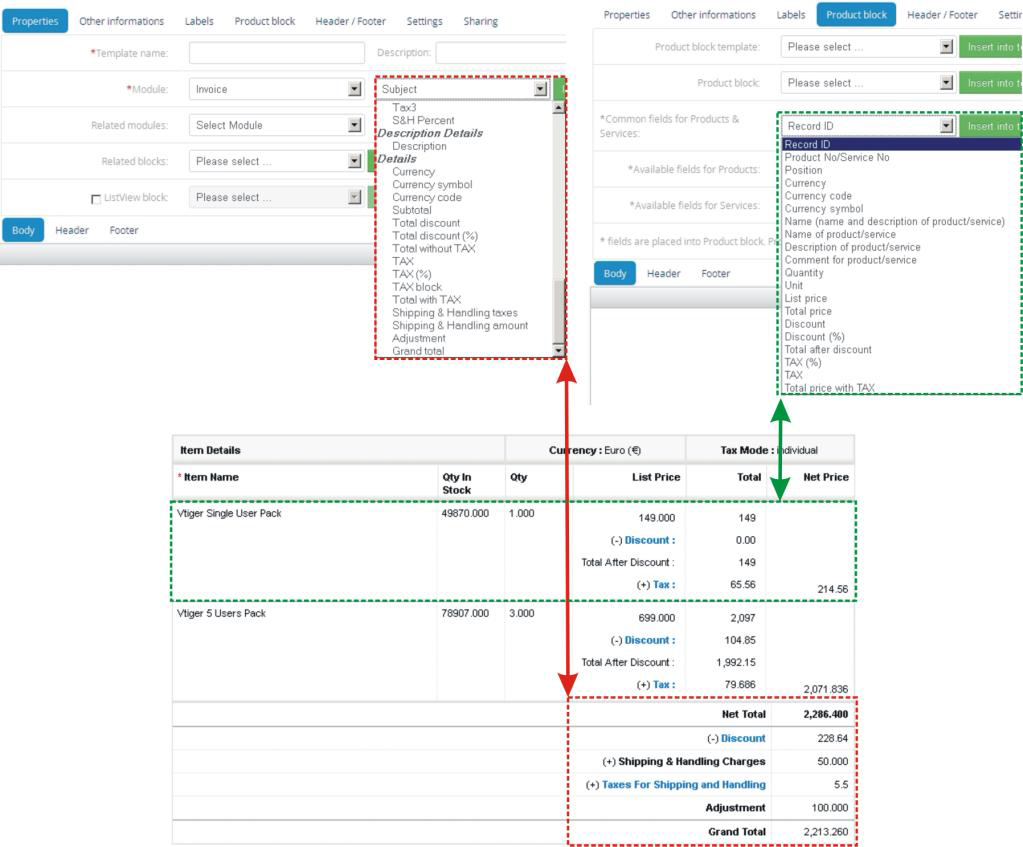The image size is (1023, 847).
Task: Select highlighted Record ID list option
Action: click(902, 144)
